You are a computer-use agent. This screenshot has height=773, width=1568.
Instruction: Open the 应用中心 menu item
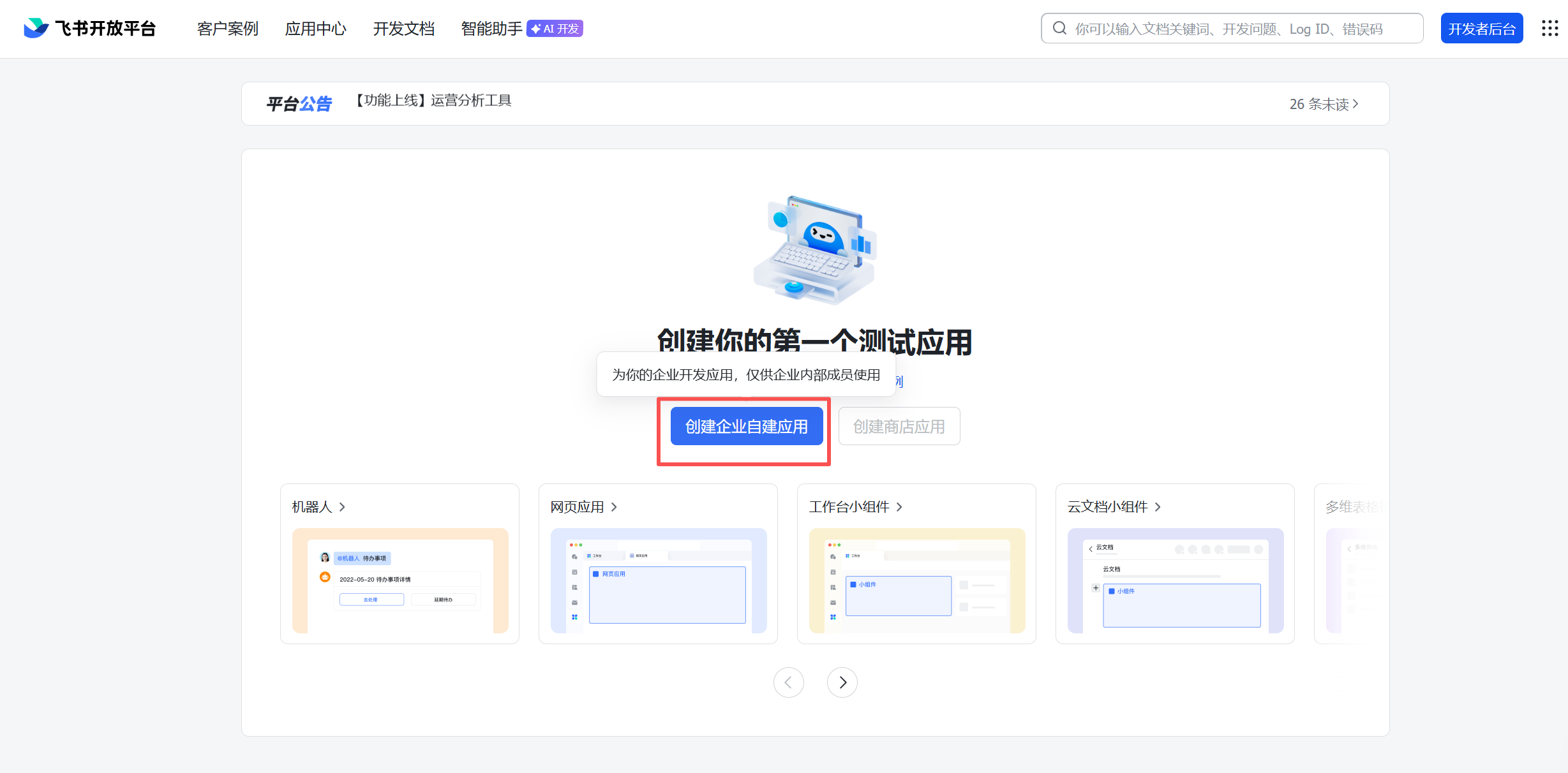[x=315, y=29]
